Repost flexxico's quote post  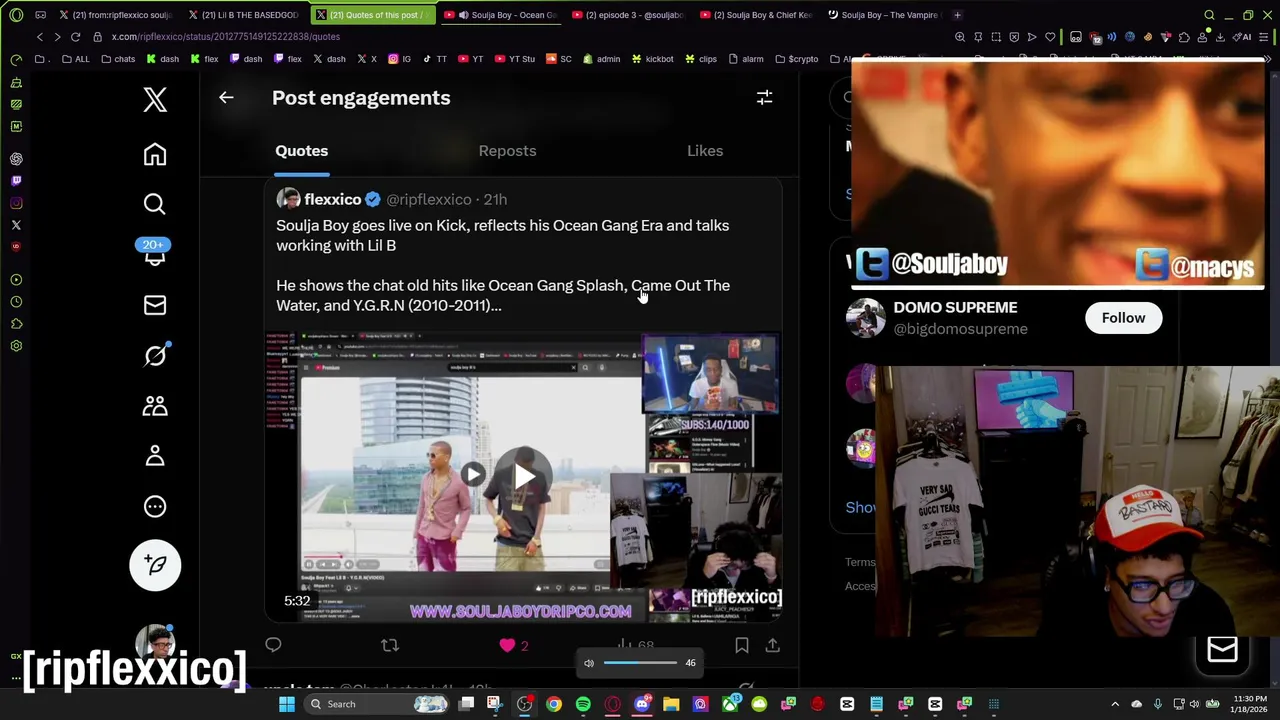click(x=390, y=645)
